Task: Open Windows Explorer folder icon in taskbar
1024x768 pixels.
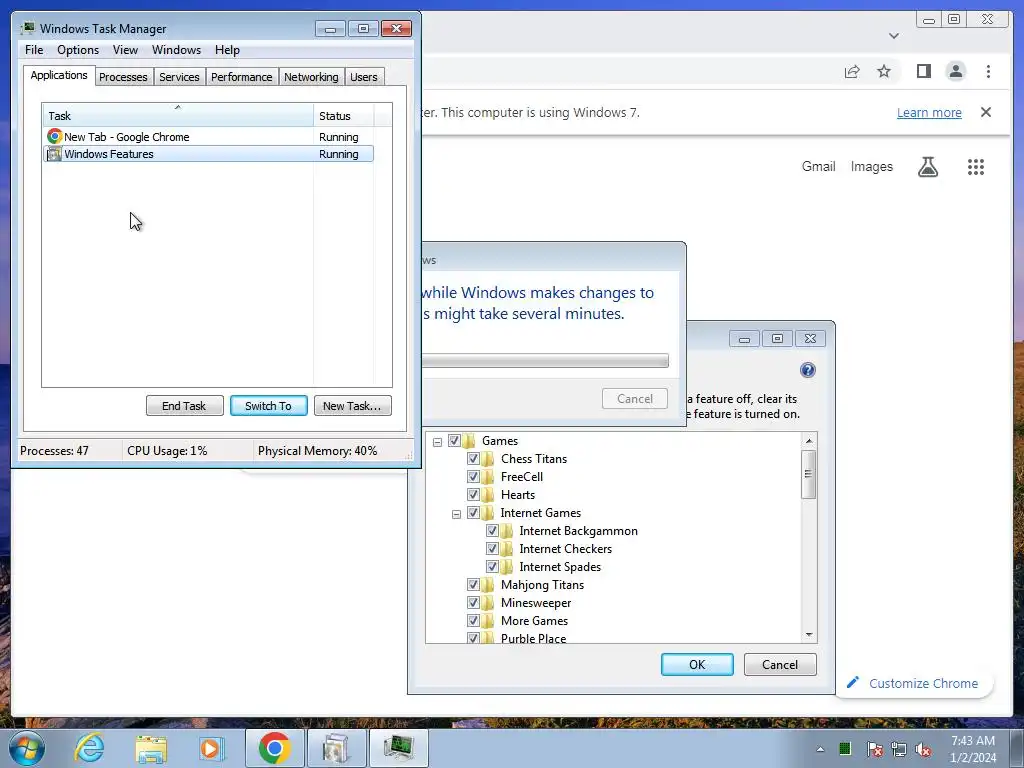Action: click(151, 748)
